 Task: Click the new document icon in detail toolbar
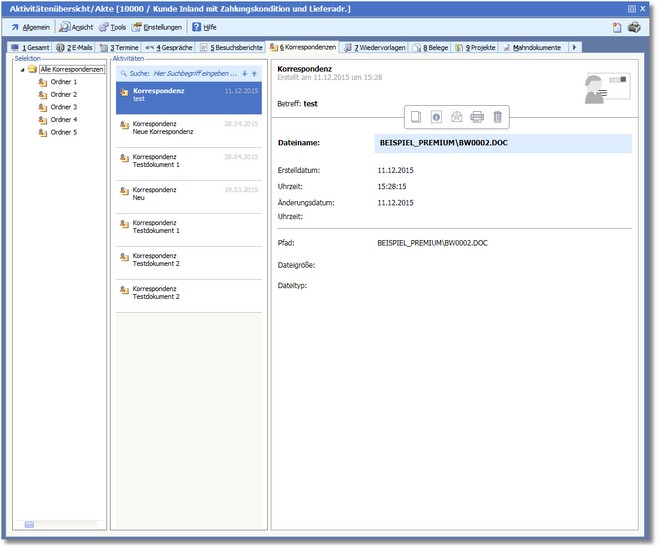[416, 117]
